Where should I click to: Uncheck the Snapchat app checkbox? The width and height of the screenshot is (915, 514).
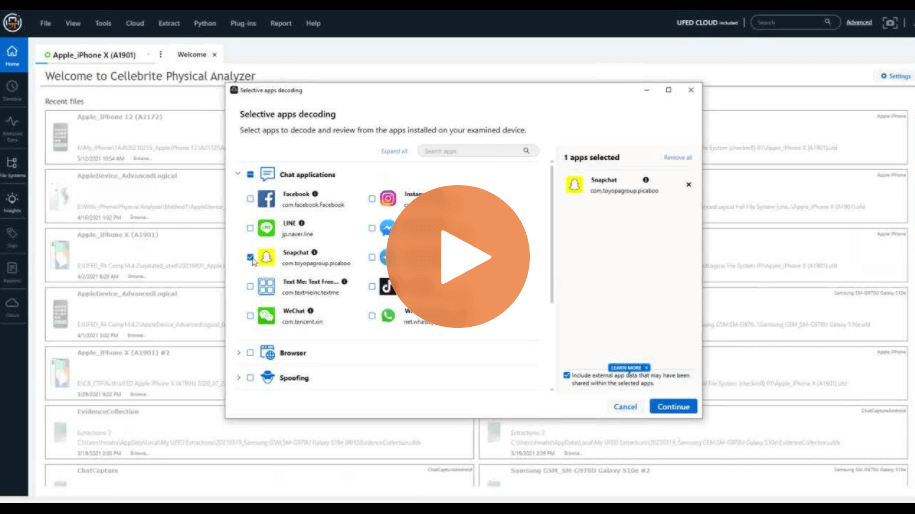click(250, 257)
